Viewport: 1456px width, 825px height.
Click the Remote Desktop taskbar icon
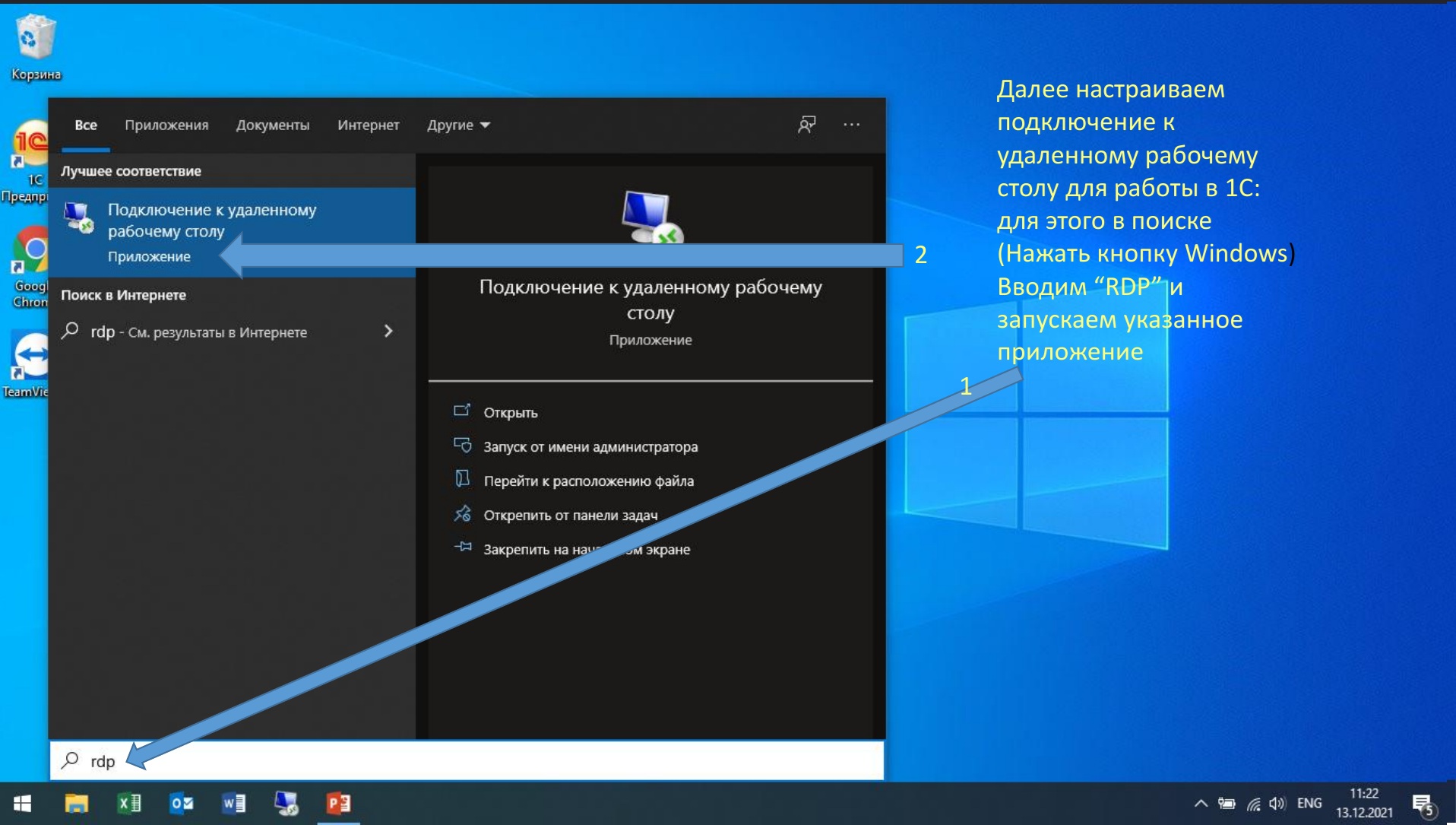[286, 804]
